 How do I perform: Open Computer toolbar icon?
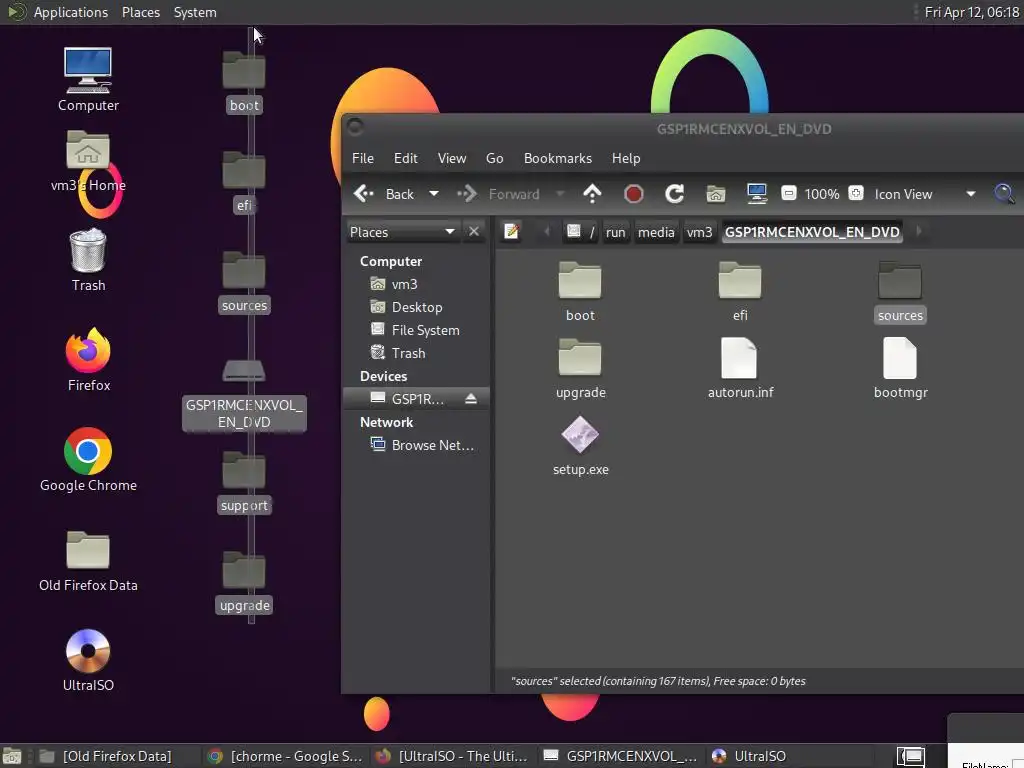click(757, 193)
